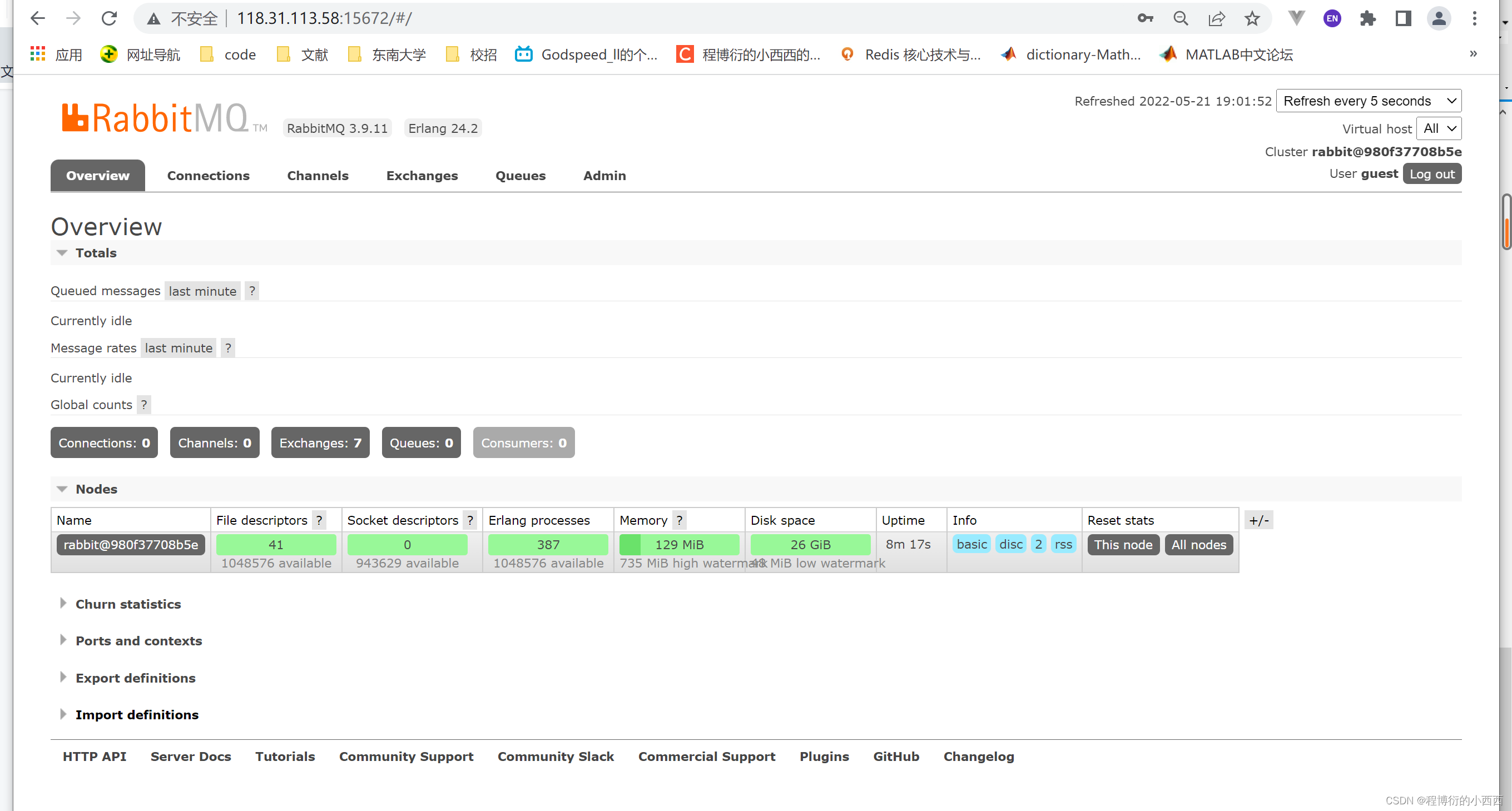Click the browser reload icon

[109, 19]
